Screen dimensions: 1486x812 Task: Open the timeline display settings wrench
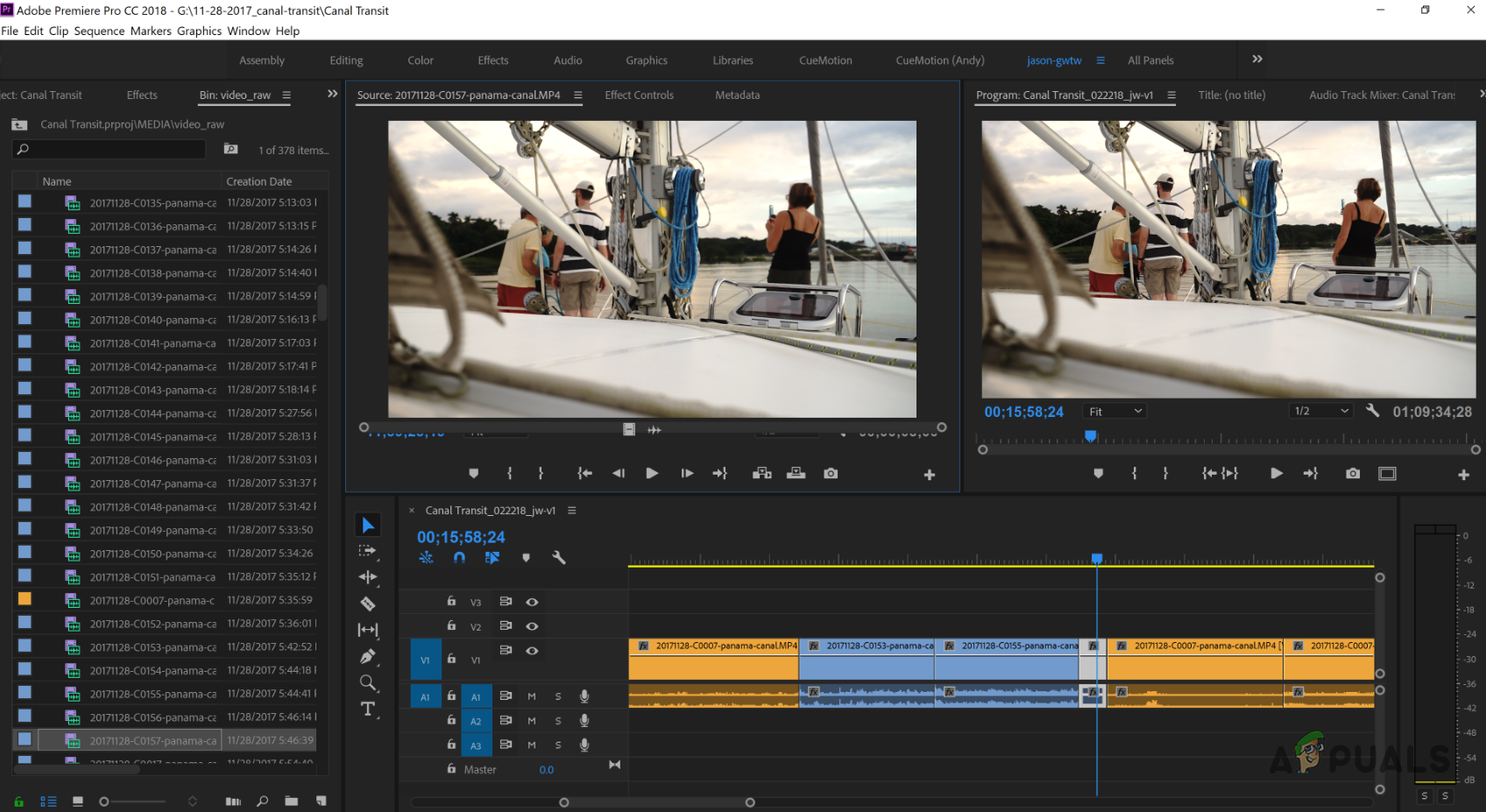tap(560, 557)
